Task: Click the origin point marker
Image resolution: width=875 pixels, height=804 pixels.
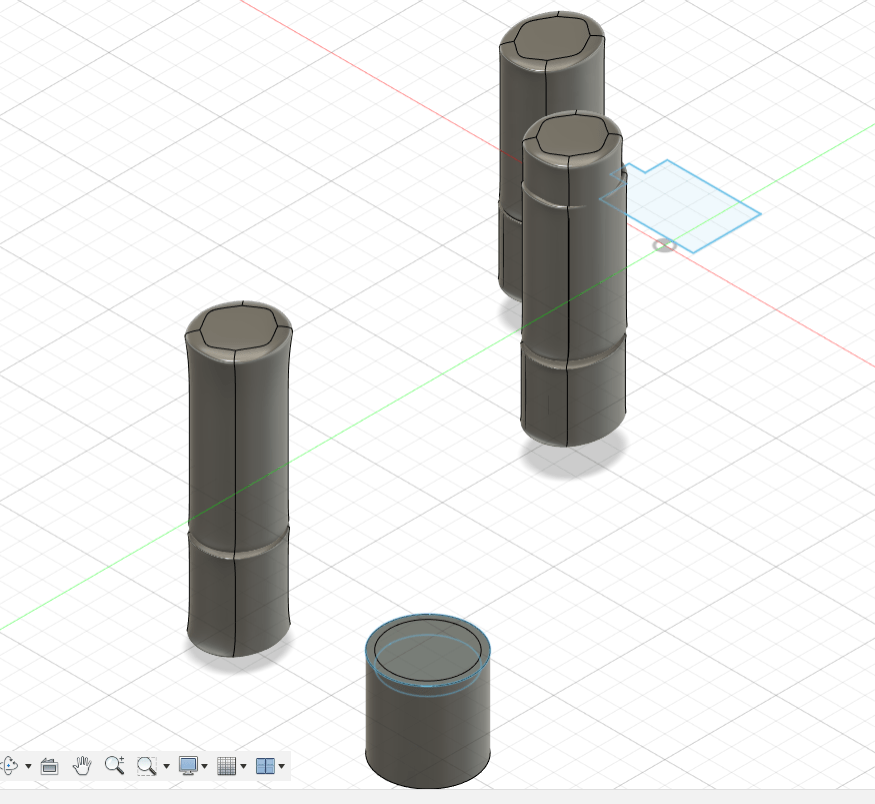Action: [x=664, y=244]
